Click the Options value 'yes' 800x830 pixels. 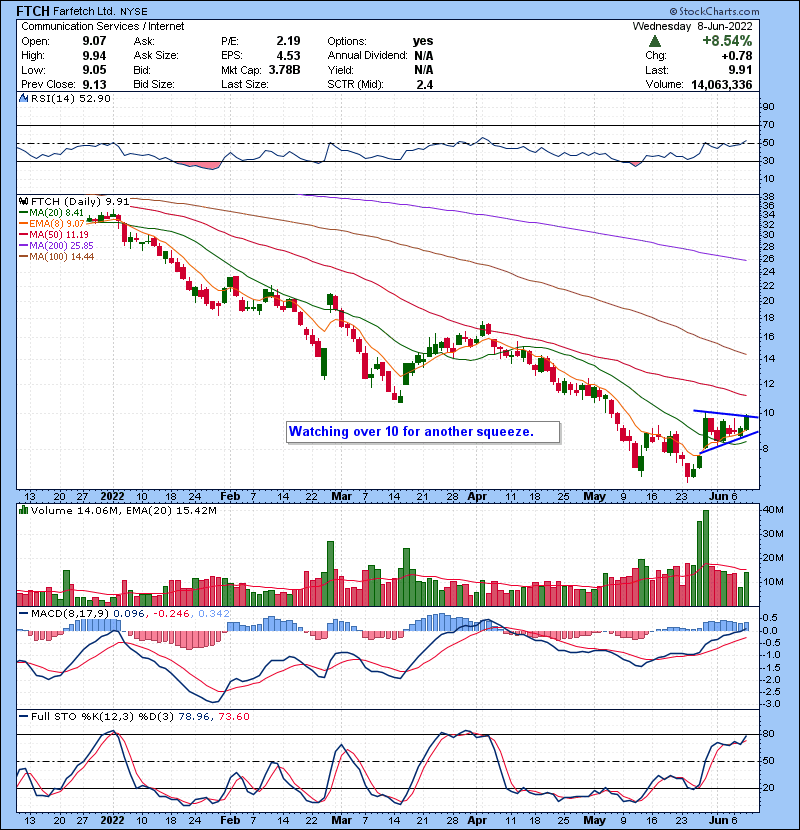point(423,41)
